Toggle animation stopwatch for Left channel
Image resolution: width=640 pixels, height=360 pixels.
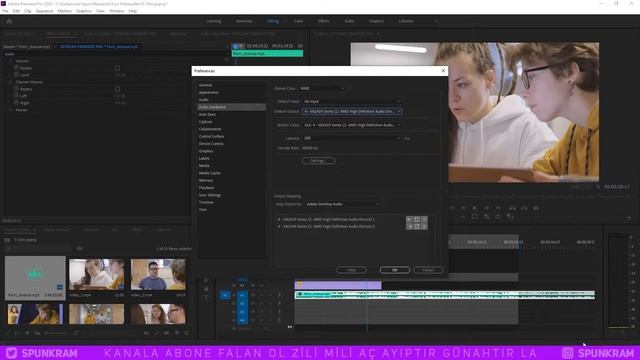click(16, 96)
